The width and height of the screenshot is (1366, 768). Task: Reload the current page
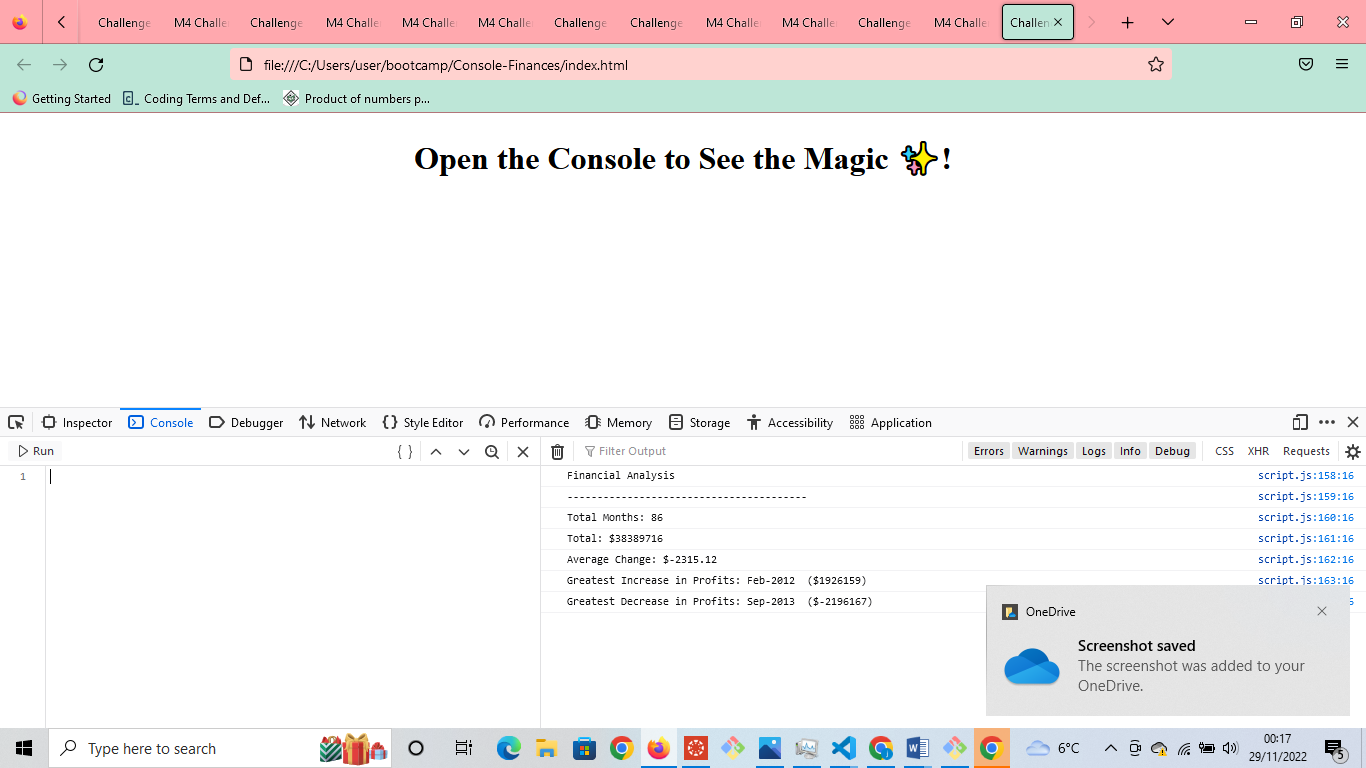coord(96,65)
